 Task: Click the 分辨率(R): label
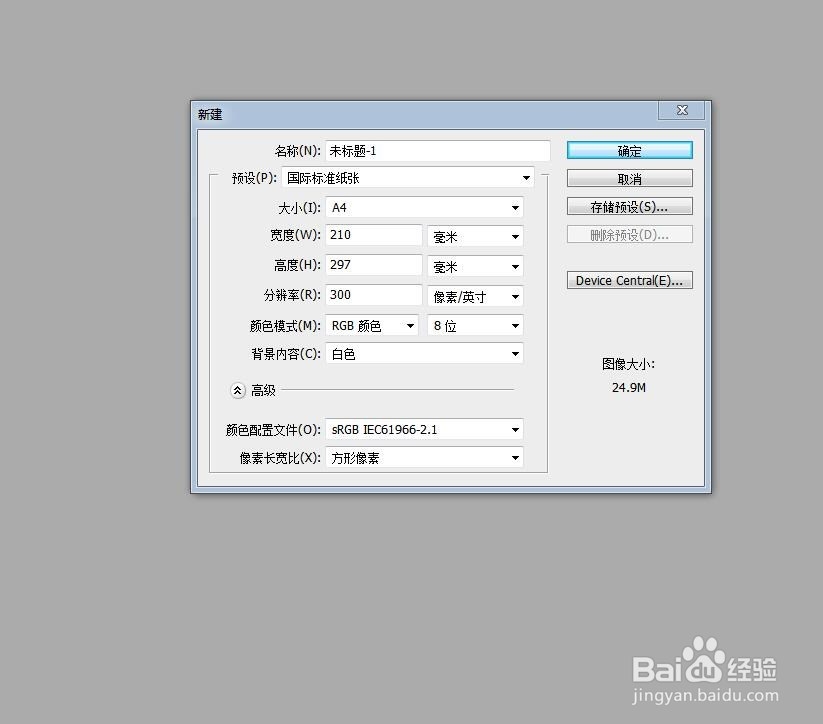point(292,295)
